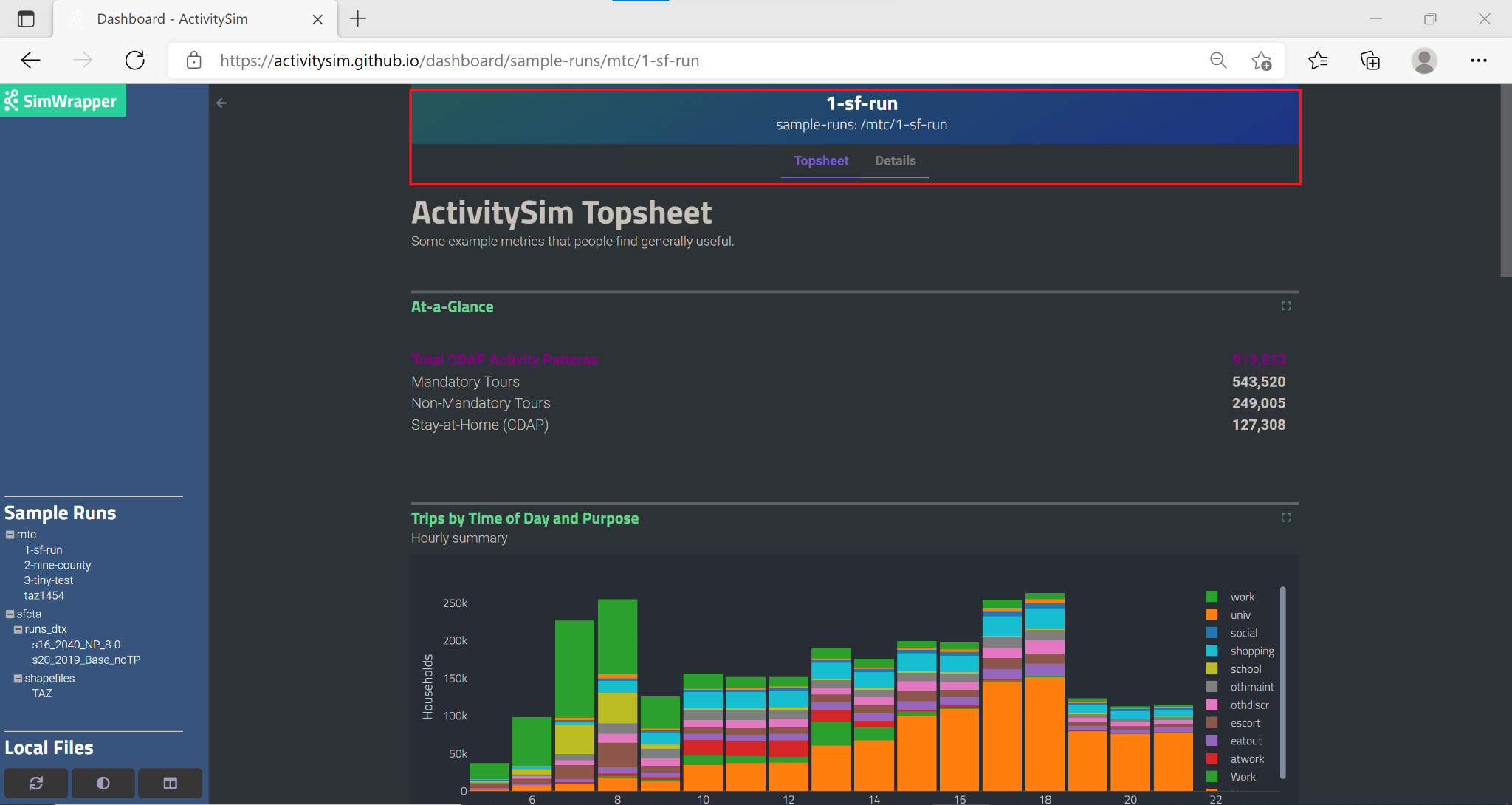This screenshot has height=805, width=1512.
Task: Select the Topsheet tab
Action: coord(820,161)
